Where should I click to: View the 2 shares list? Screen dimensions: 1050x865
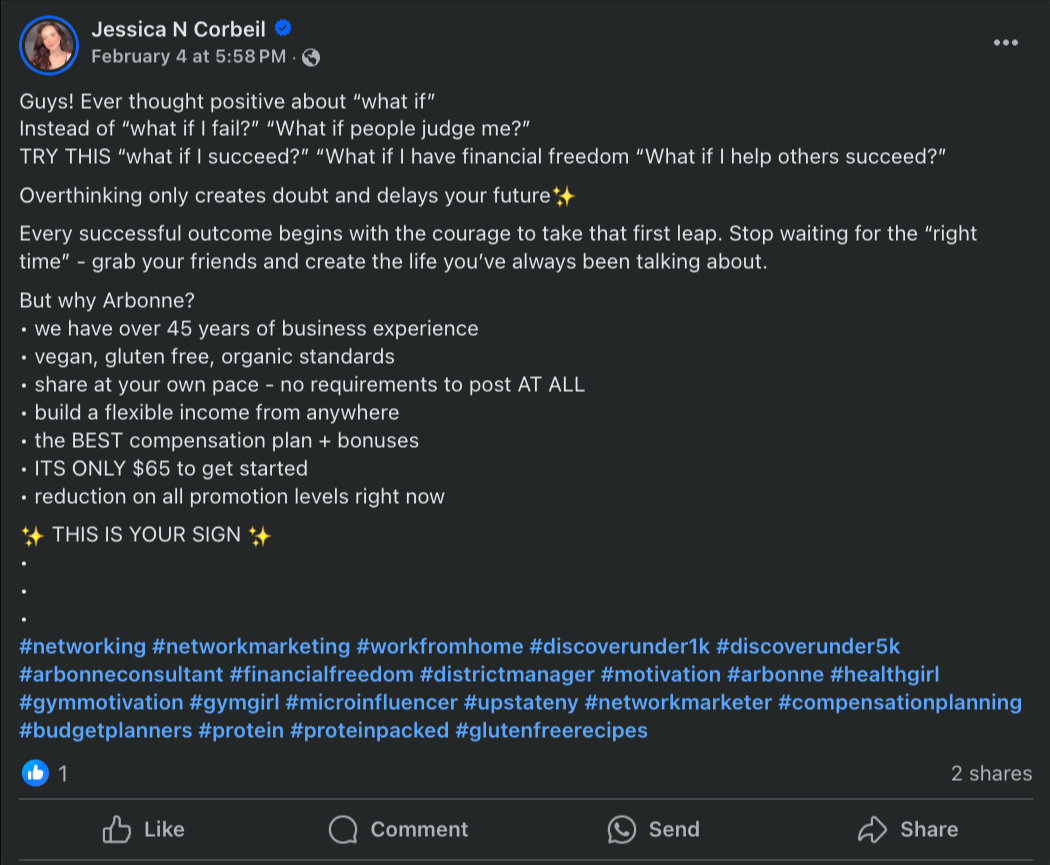click(x=991, y=773)
